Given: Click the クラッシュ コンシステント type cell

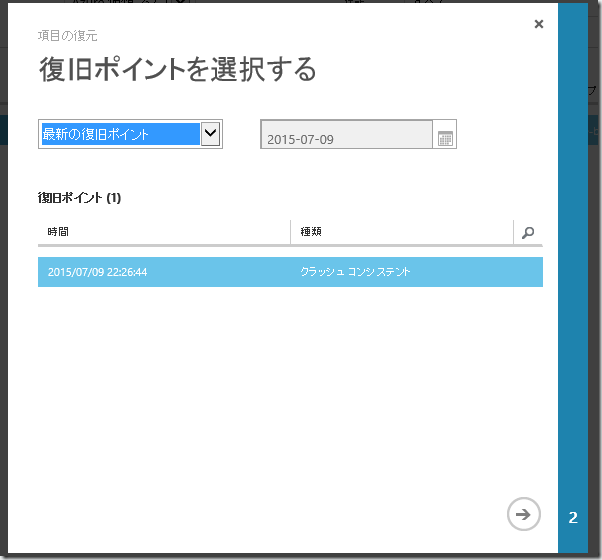Looking at the screenshot, I should [355, 272].
